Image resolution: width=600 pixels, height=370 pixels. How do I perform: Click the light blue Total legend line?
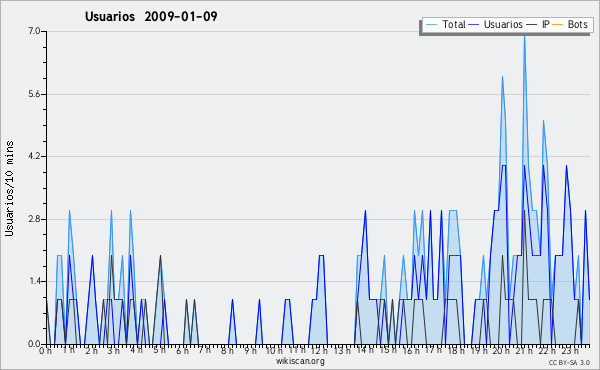click(431, 25)
